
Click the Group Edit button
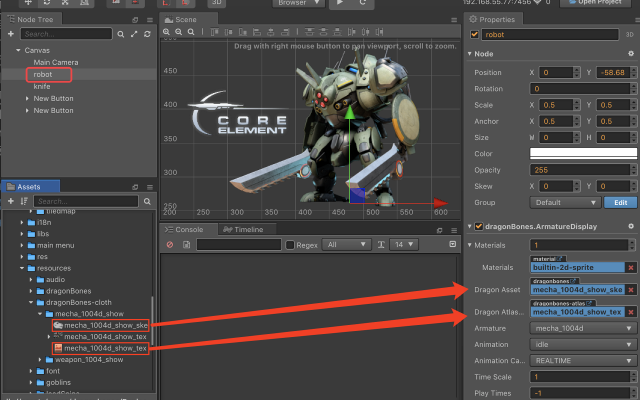tap(620, 202)
